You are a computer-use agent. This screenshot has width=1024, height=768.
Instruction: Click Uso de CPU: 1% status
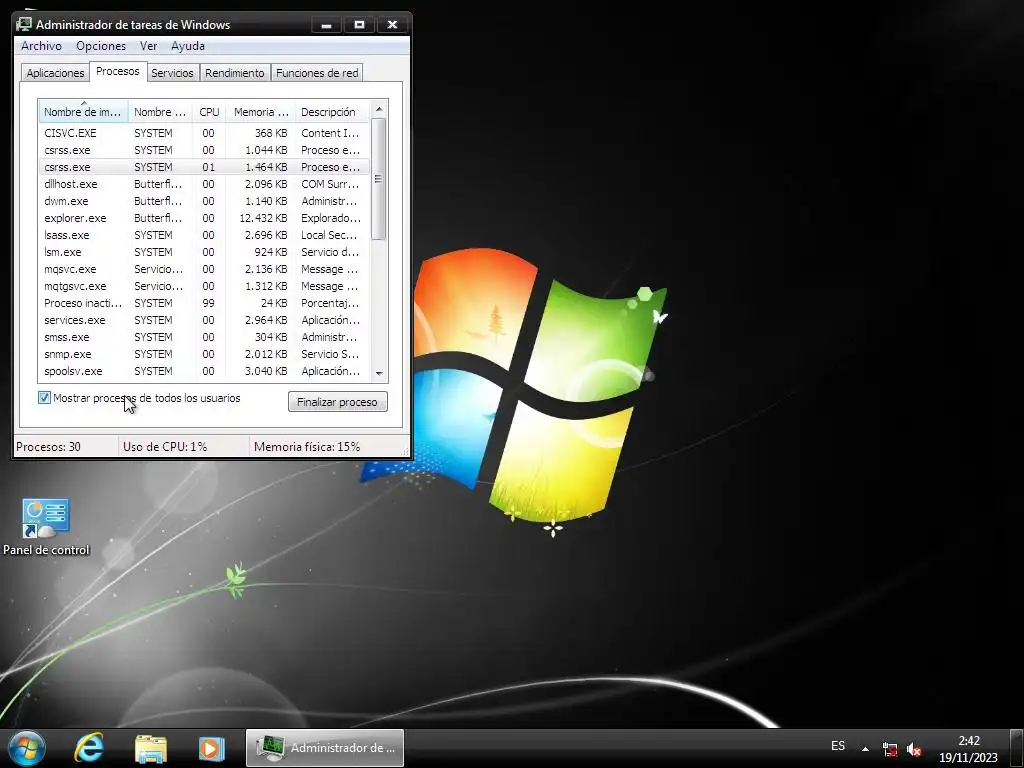coord(165,447)
